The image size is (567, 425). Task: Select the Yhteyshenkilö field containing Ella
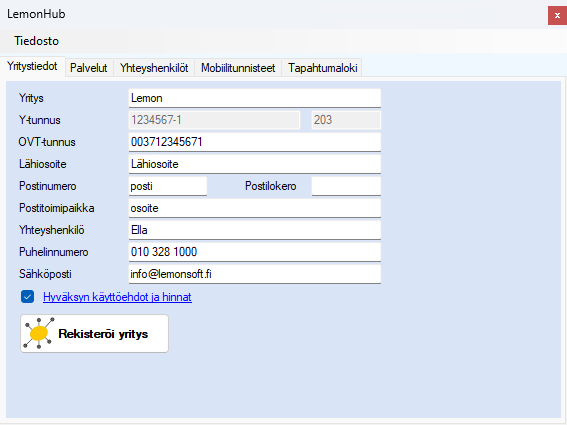(255, 230)
